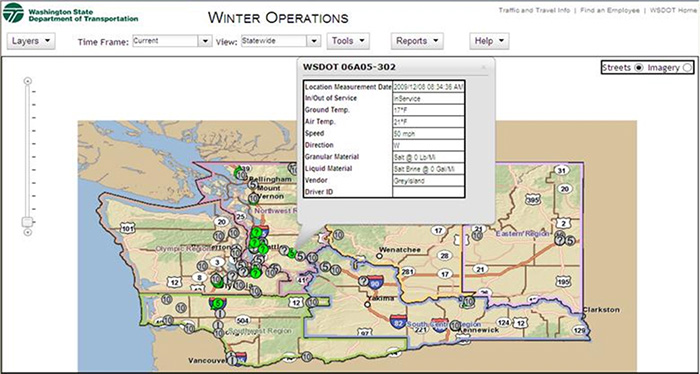Select the green 10 marker west of Olympia
This screenshot has width=700, height=374.
(x=217, y=280)
